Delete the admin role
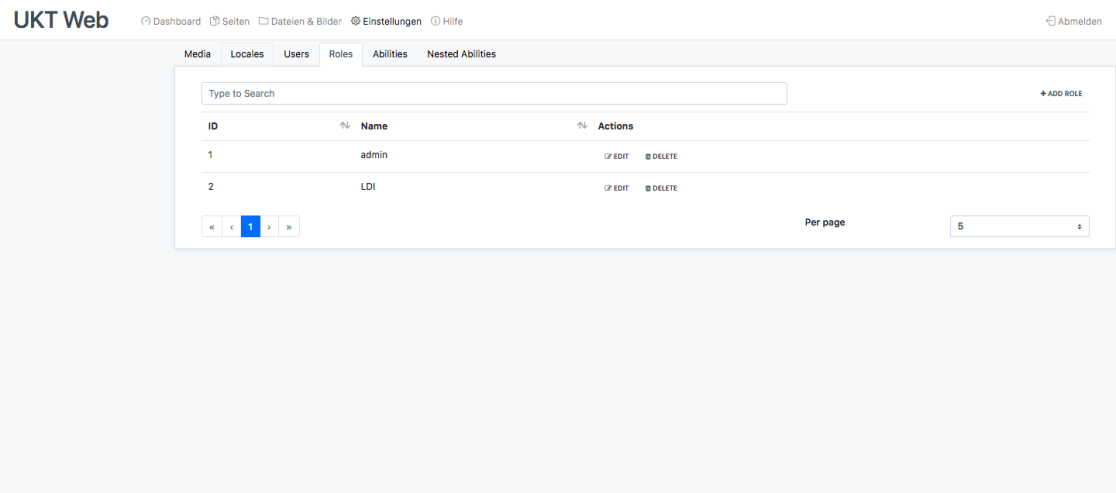Image resolution: width=1116 pixels, height=493 pixels. point(660,157)
